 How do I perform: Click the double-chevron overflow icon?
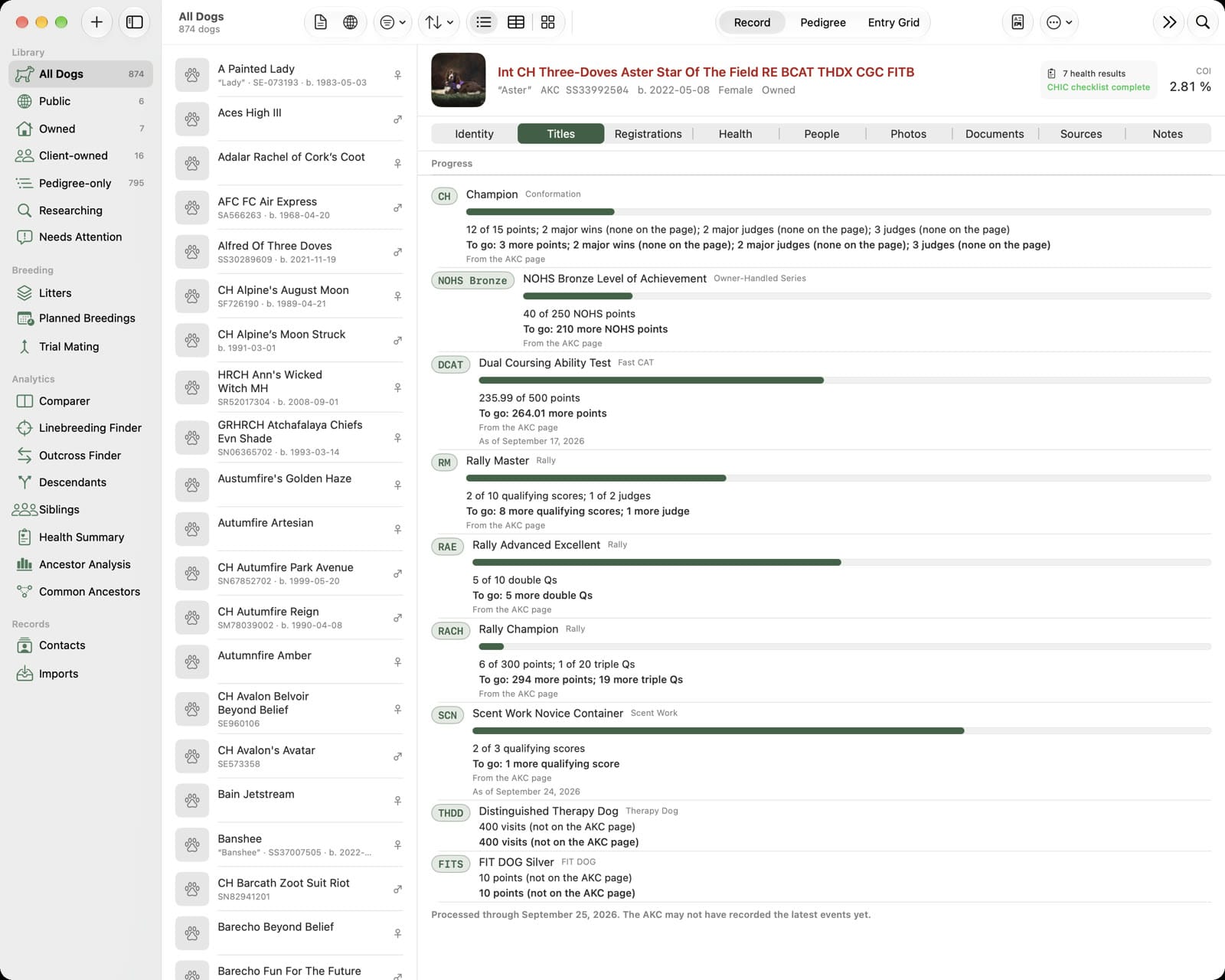point(1169,22)
